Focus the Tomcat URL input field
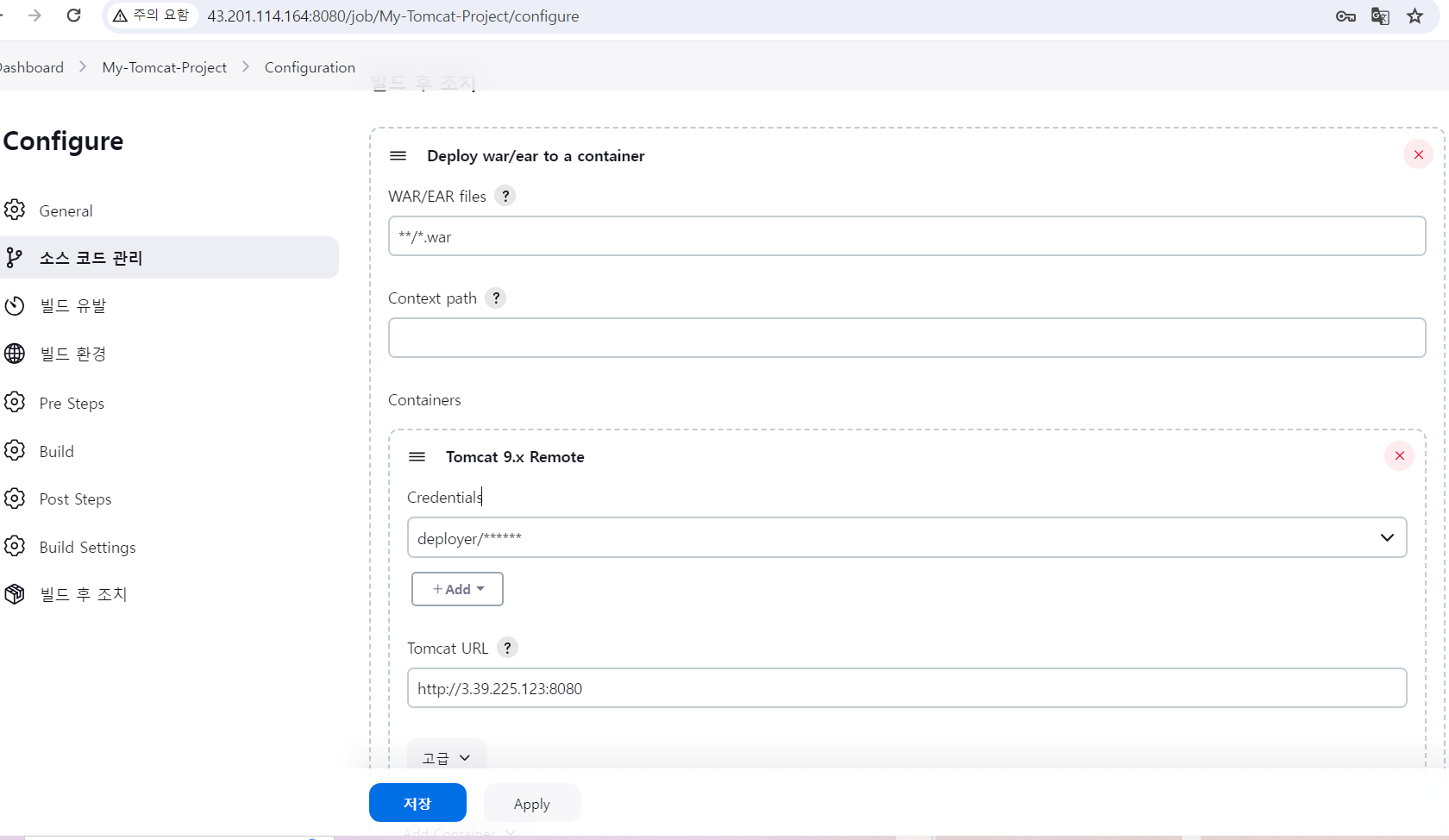 906,688
